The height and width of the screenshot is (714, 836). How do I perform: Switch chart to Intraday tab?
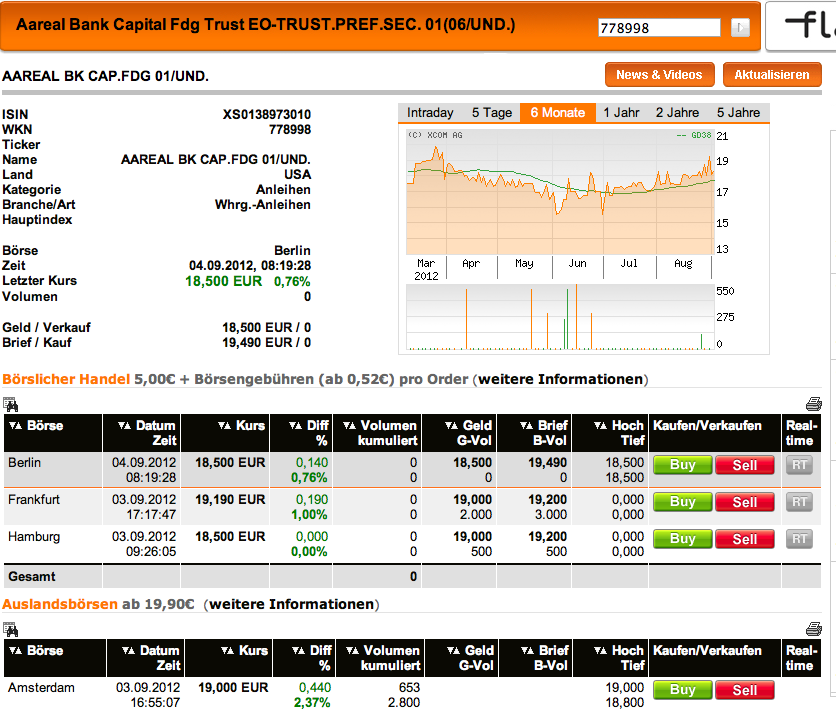[x=430, y=113]
